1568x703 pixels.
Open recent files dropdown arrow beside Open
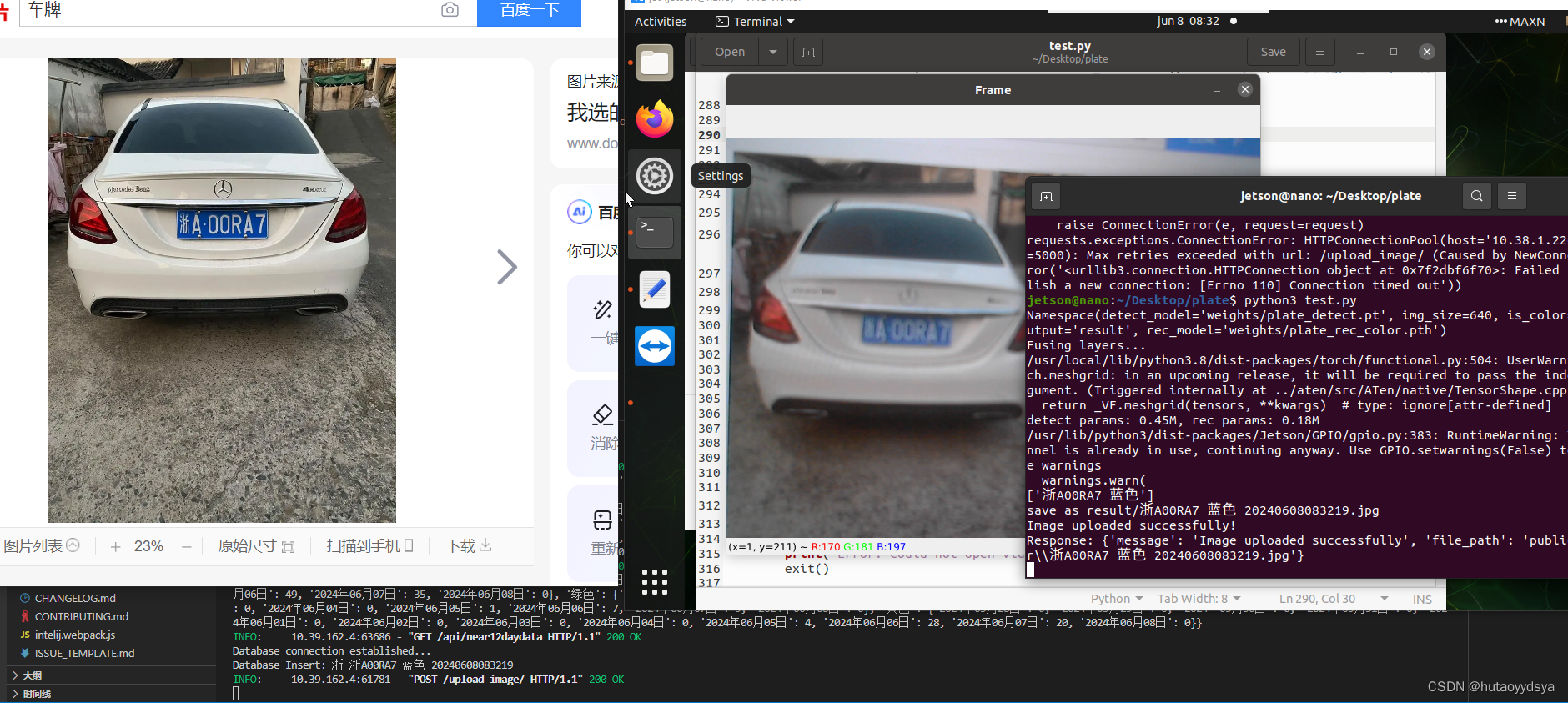pyautogui.click(x=773, y=52)
